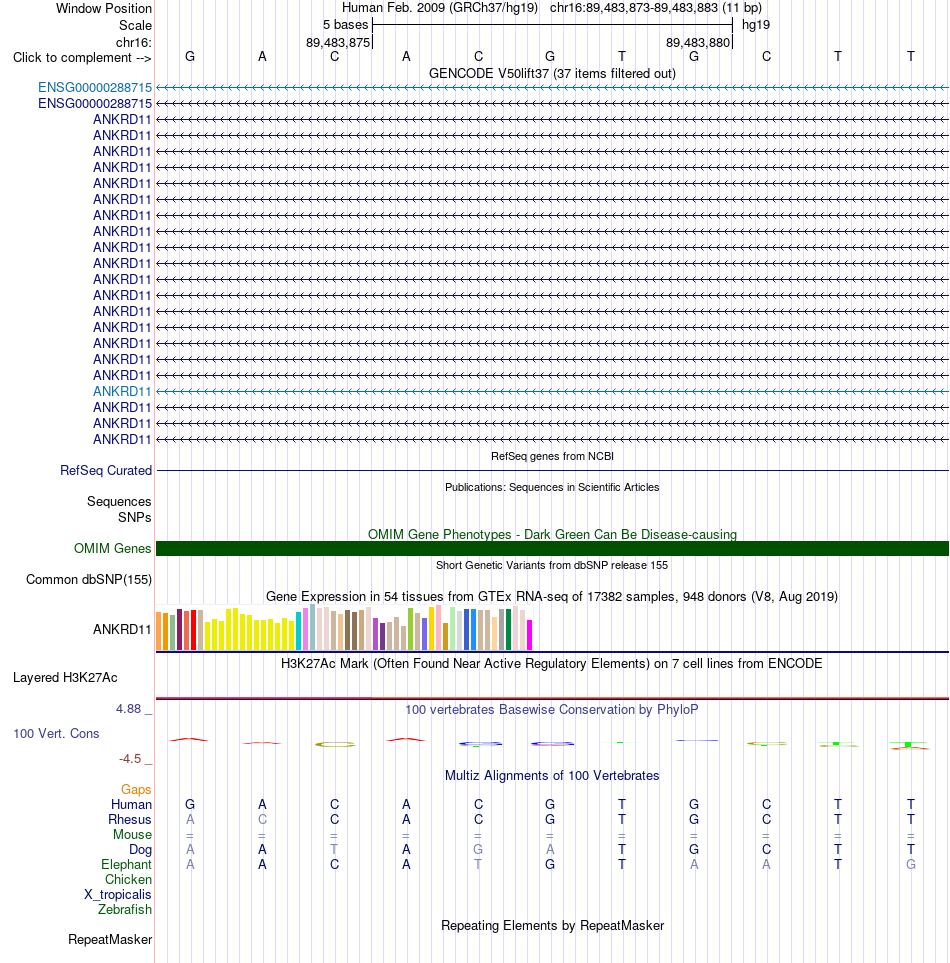
Task: Open the RefSeq Curated track label
Action: click(x=106, y=470)
